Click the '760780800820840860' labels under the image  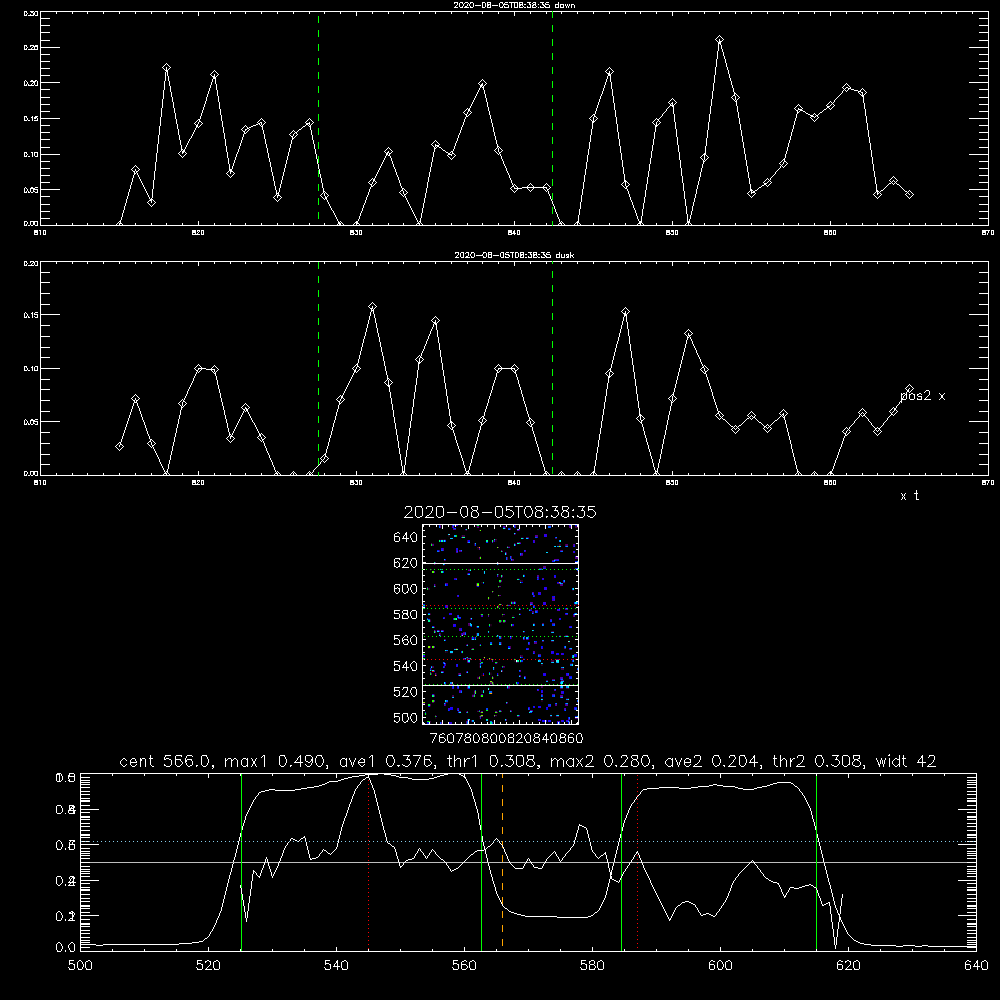click(x=506, y=738)
